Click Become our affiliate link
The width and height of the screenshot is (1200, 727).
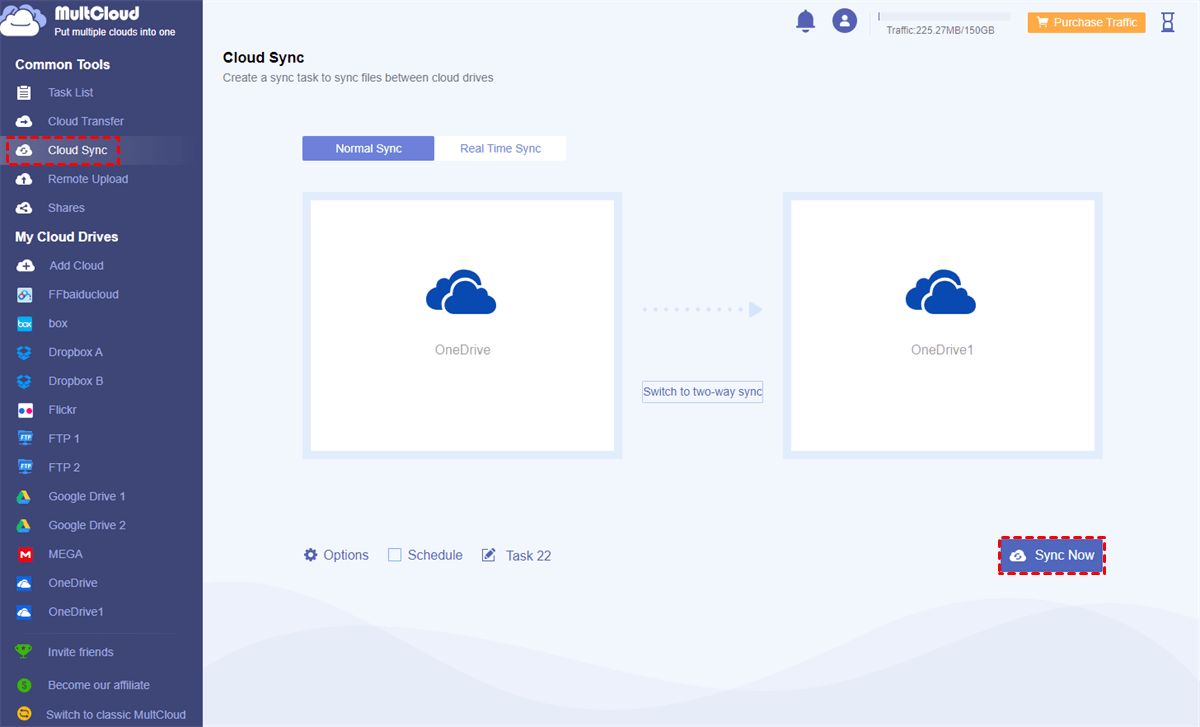pos(99,685)
